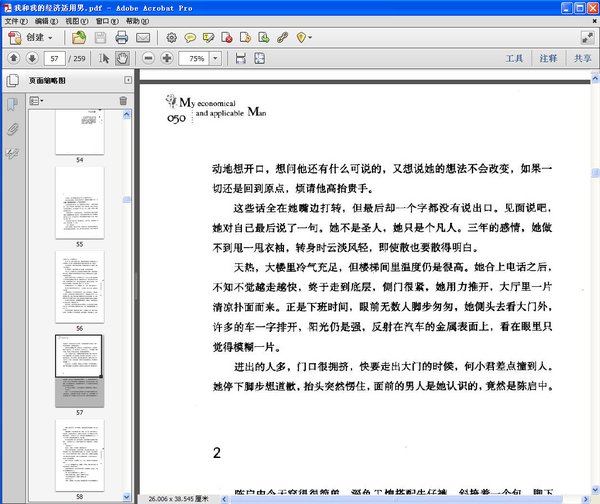
Task: Open the settings gear toolbar icon
Action: [x=171, y=38]
